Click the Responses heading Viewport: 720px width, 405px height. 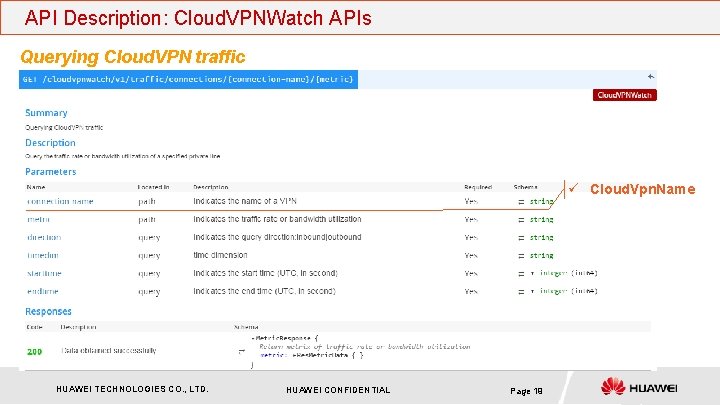(x=48, y=311)
